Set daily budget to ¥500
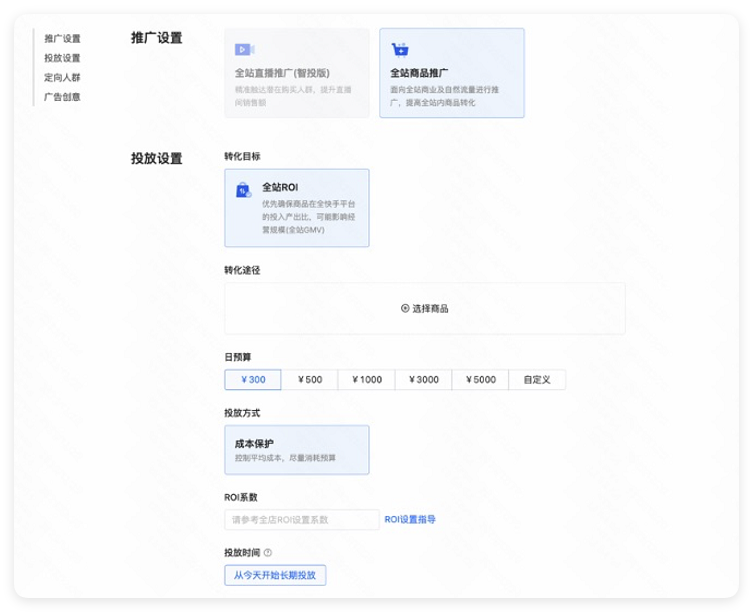 pyautogui.click(x=310, y=379)
